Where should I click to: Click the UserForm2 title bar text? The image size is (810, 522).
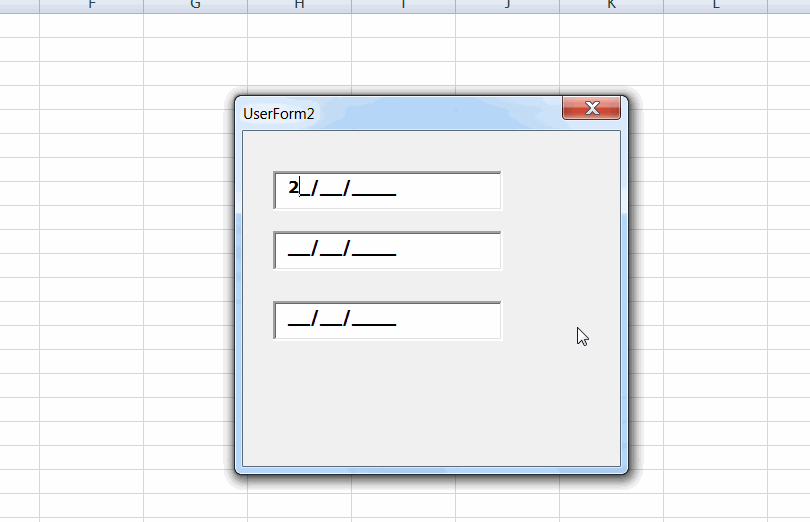click(x=279, y=113)
